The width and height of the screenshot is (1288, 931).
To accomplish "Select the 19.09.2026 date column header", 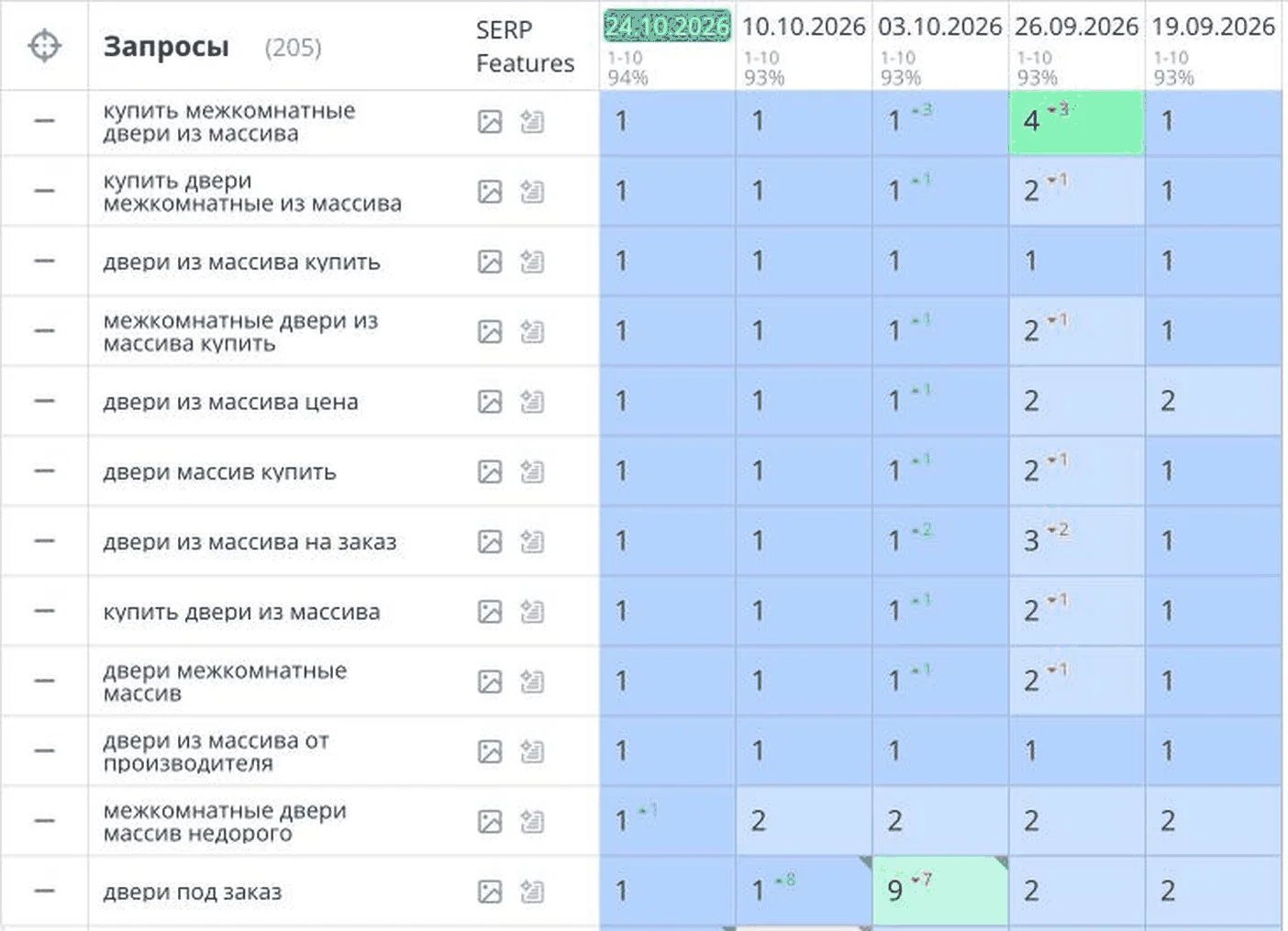I will [x=1214, y=27].
